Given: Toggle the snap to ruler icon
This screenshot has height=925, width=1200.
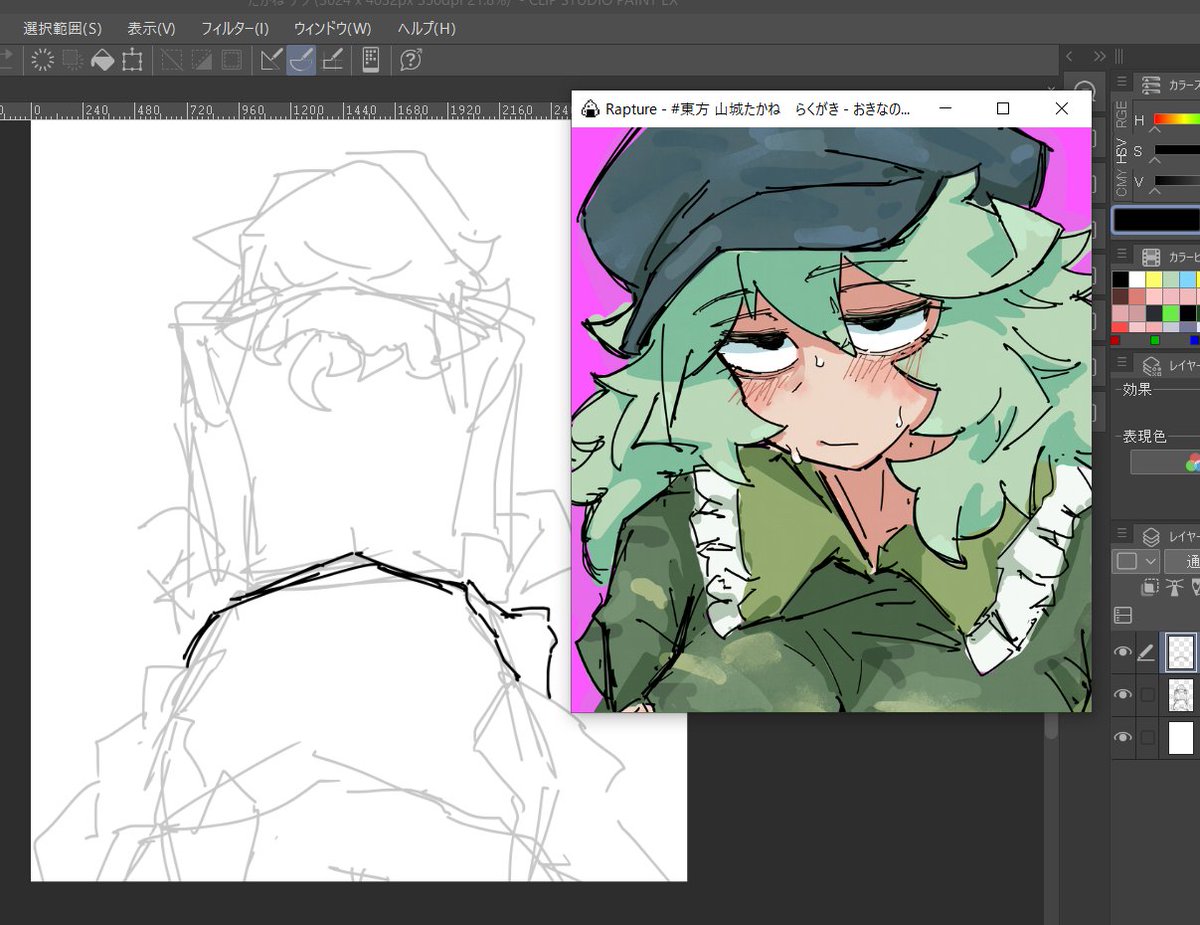Looking at the screenshot, I should tap(271, 60).
